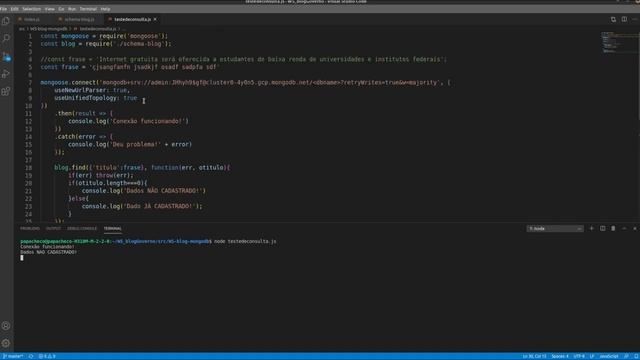The width and height of the screenshot is (640, 360).
Task: Click the commented const frase line 4
Action: [243, 60]
